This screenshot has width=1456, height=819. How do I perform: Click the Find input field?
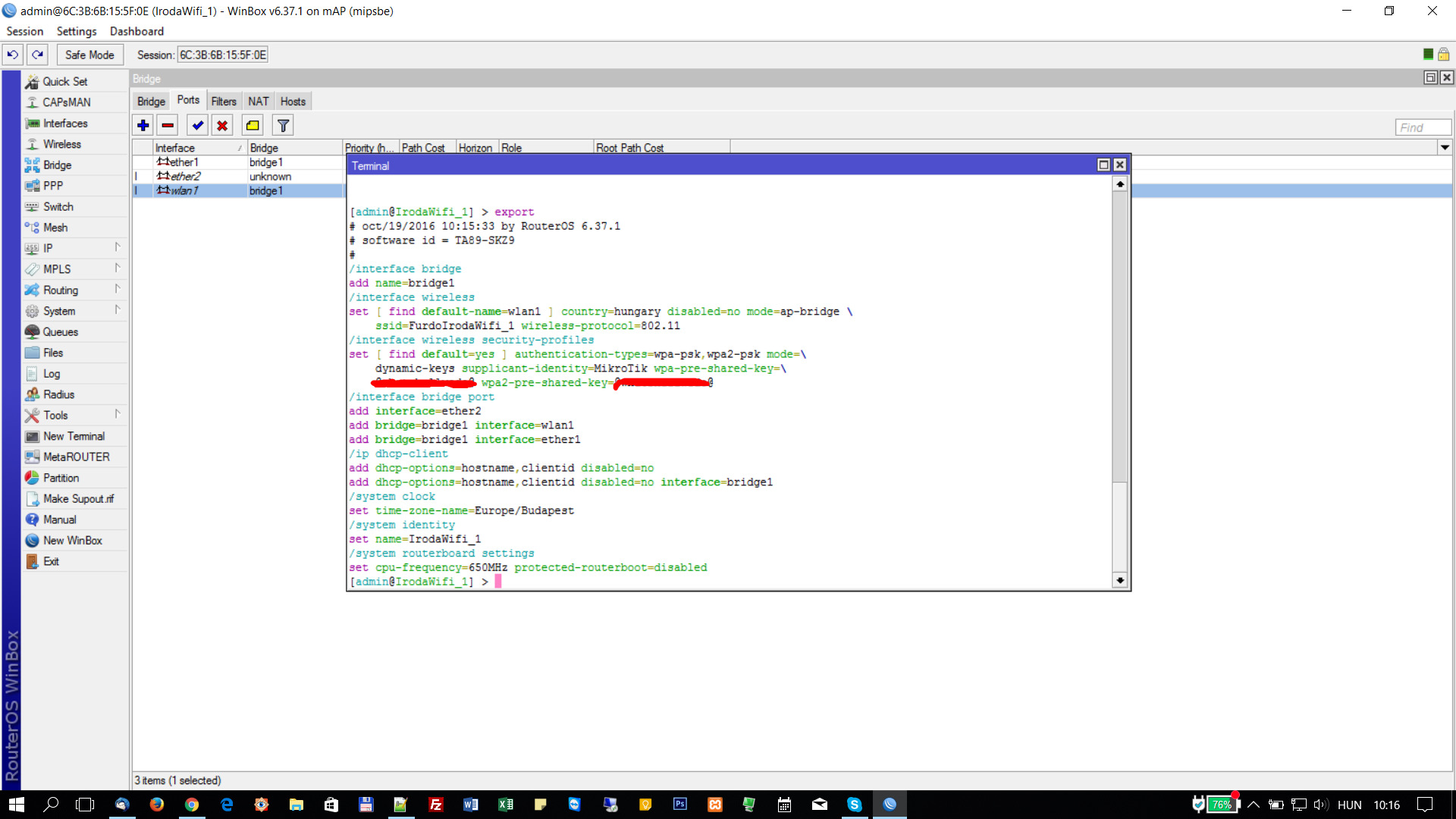point(1423,127)
